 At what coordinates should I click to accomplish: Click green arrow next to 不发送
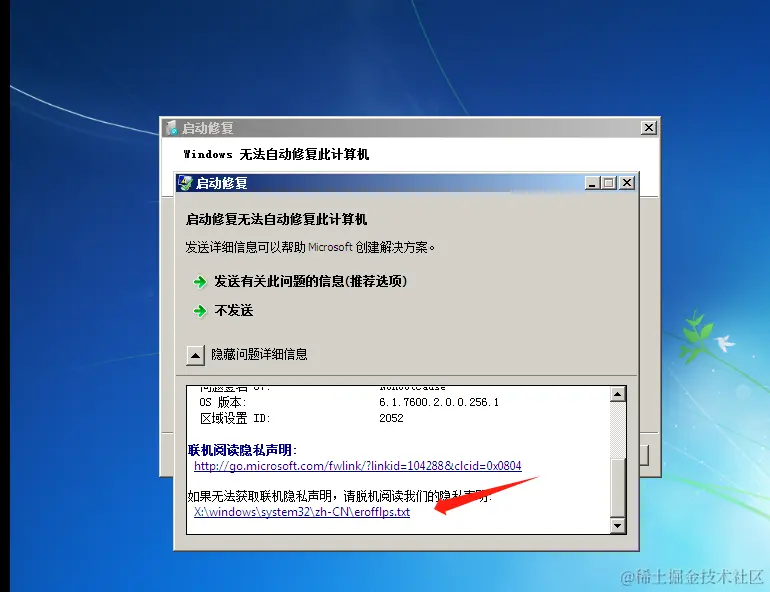click(x=200, y=311)
